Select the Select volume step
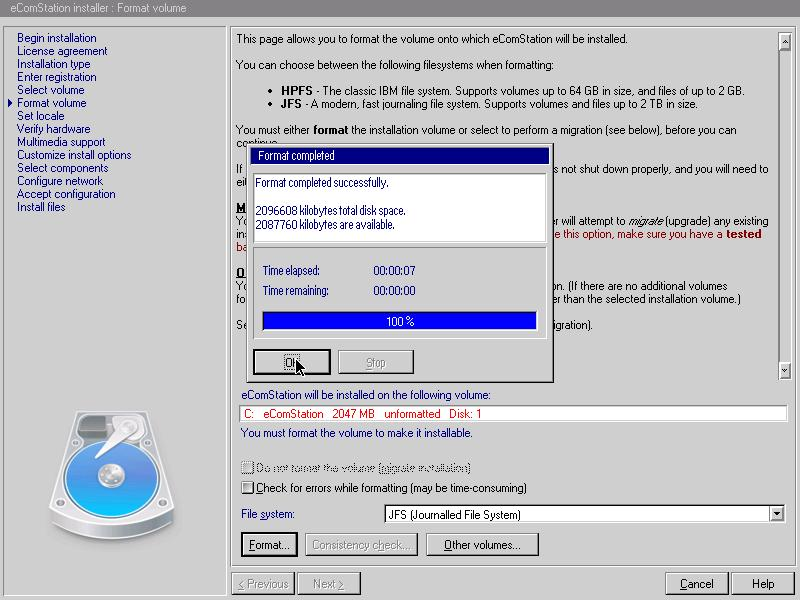 (x=51, y=90)
